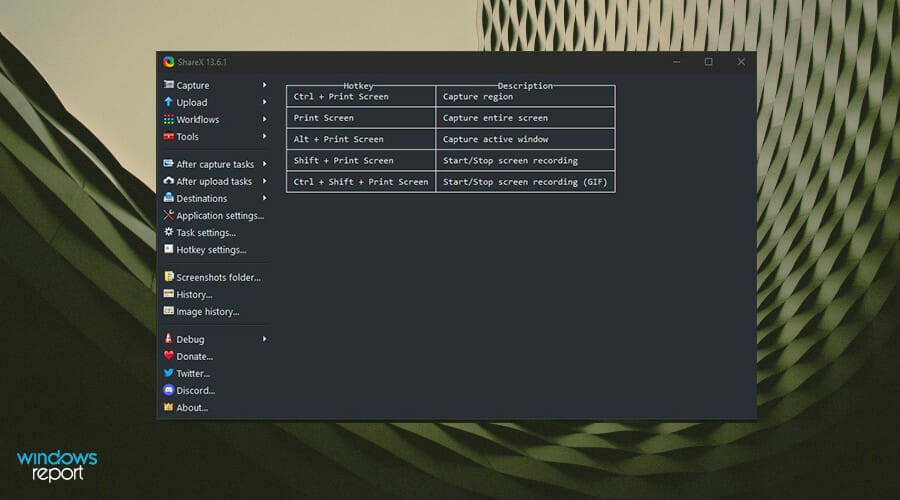The width and height of the screenshot is (900, 500).
Task: Select the Ctrl + Print Screen hotkey row
Action: click(x=451, y=96)
